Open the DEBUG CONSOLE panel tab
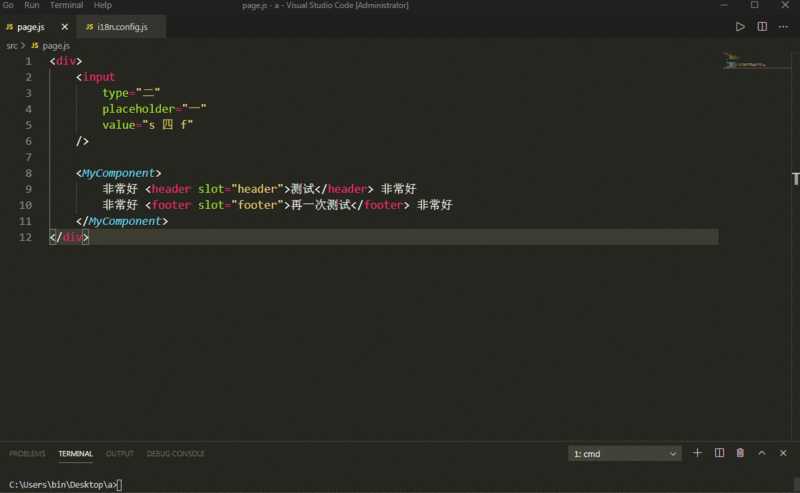Viewport: 800px width, 493px height. point(176,453)
